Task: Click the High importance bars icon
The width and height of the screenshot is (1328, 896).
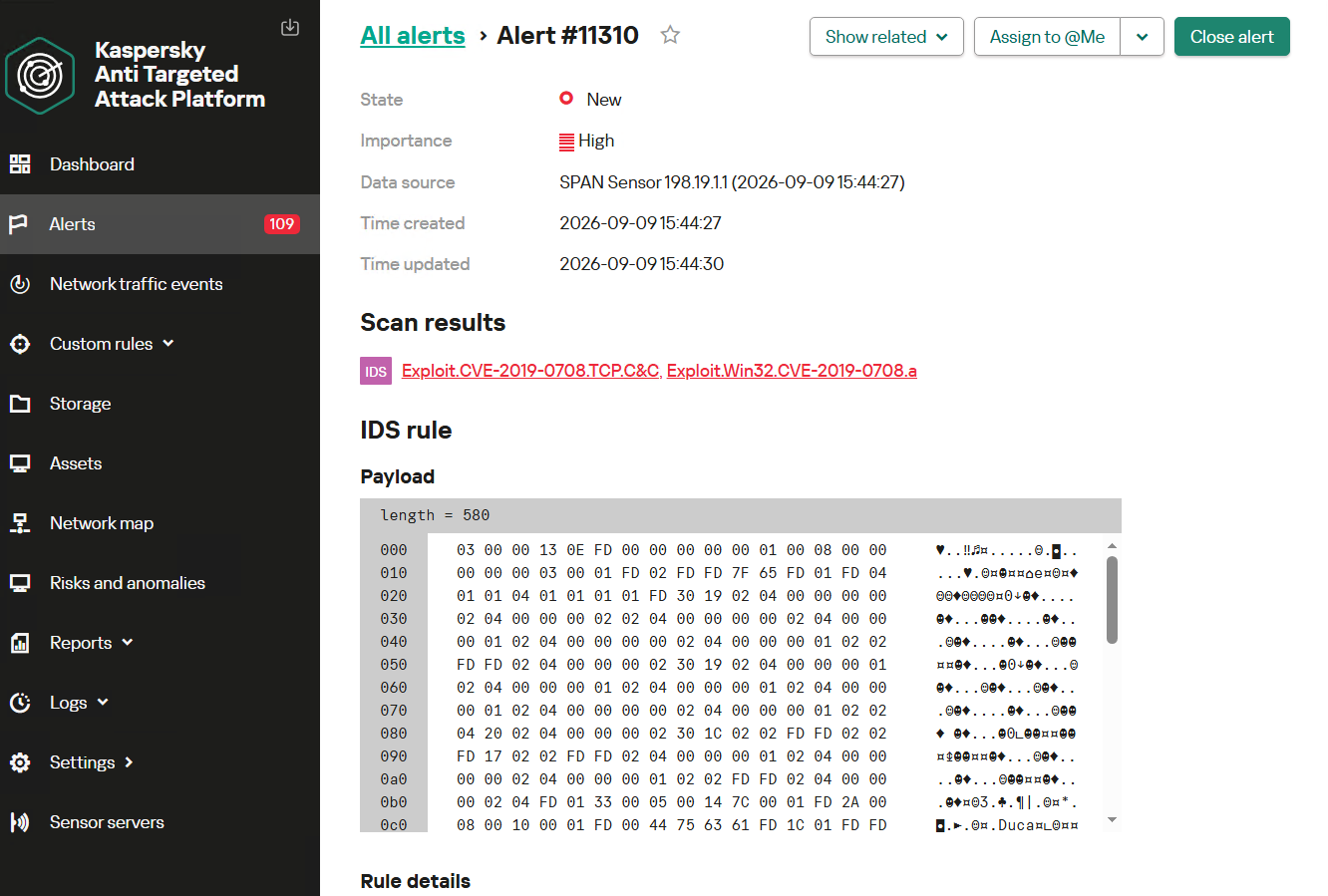Action: [566, 142]
